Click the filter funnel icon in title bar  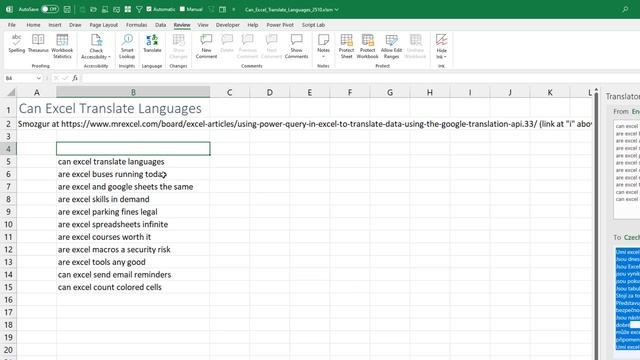(x=139, y=9)
